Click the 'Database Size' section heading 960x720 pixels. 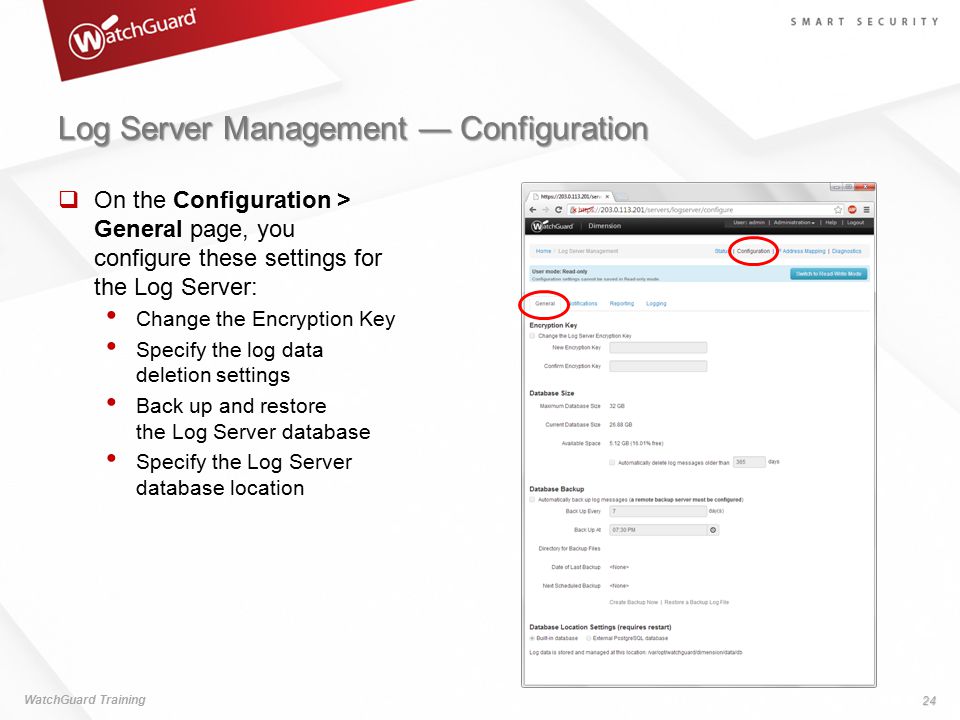(x=552, y=393)
